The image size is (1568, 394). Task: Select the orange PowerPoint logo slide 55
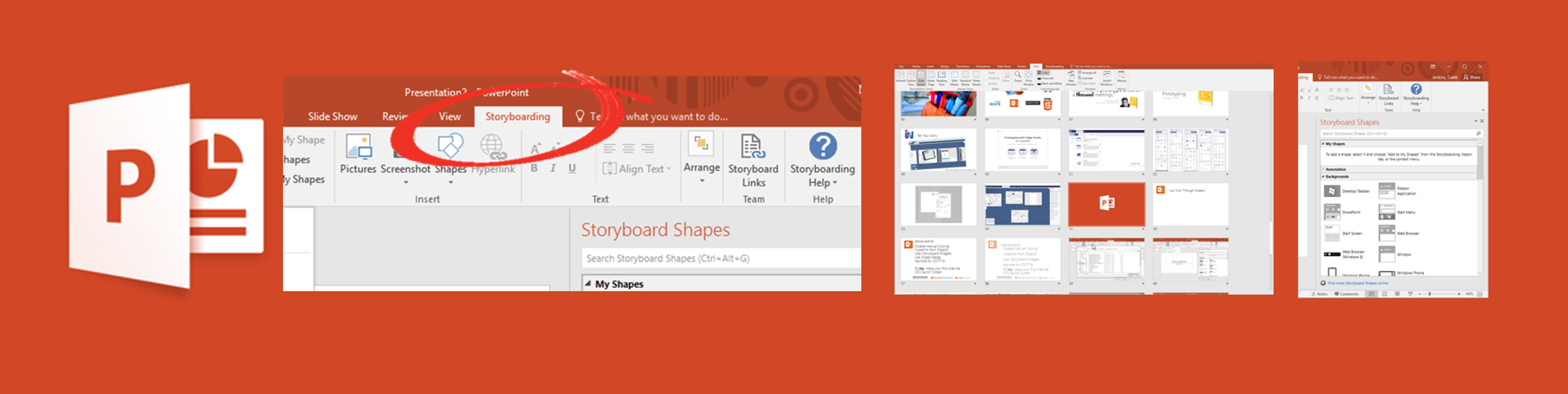coord(1106,204)
